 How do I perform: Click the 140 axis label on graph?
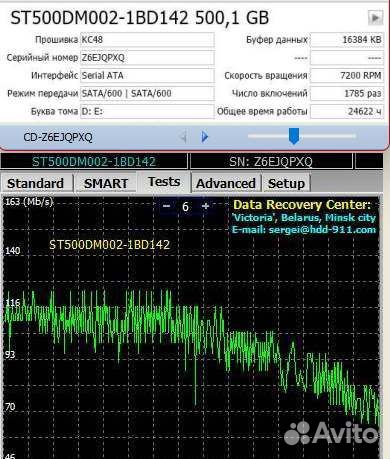(x=13, y=250)
